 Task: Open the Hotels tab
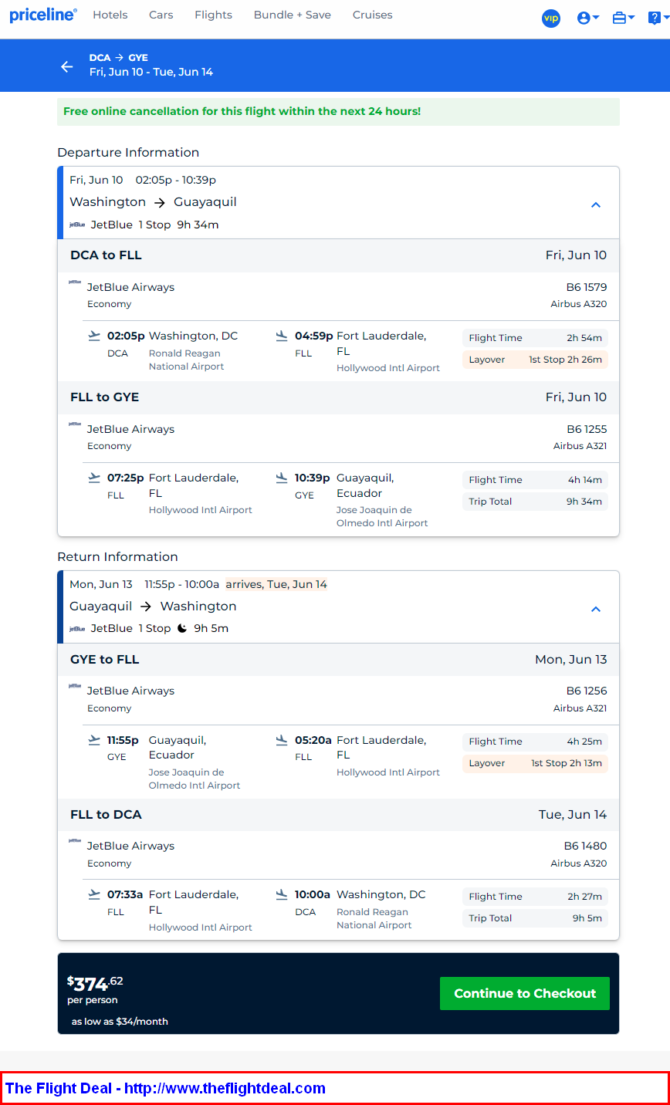(111, 15)
